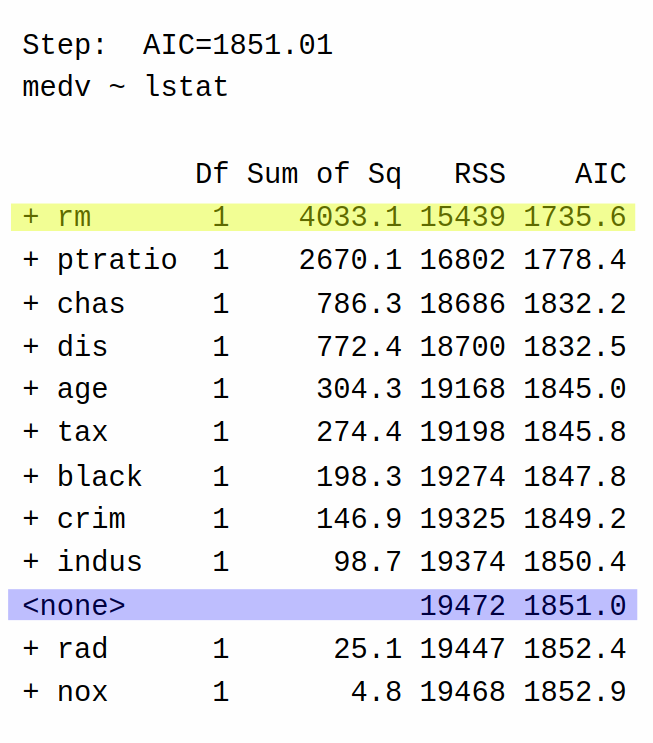This screenshot has width=653, height=743.
Task: Click the Sum of Sq column header
Action: tap(324, 174)
